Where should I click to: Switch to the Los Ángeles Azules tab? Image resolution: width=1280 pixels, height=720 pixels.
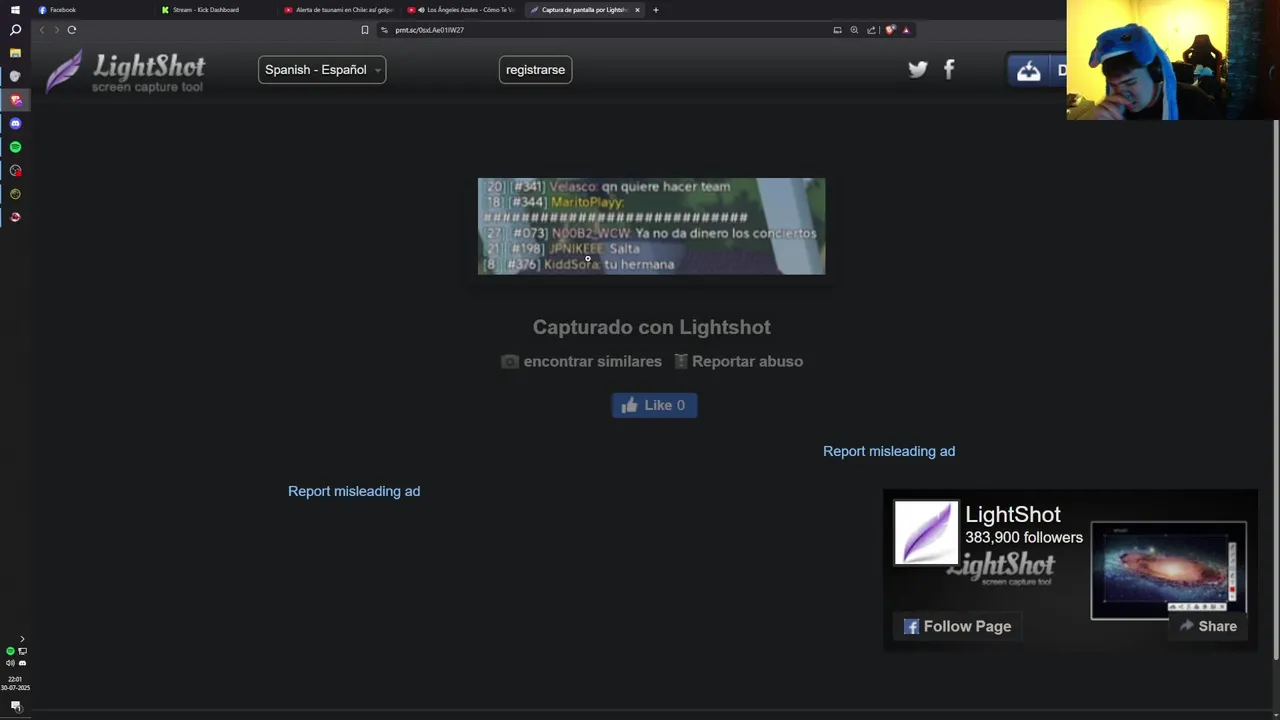tap(461, 10)
